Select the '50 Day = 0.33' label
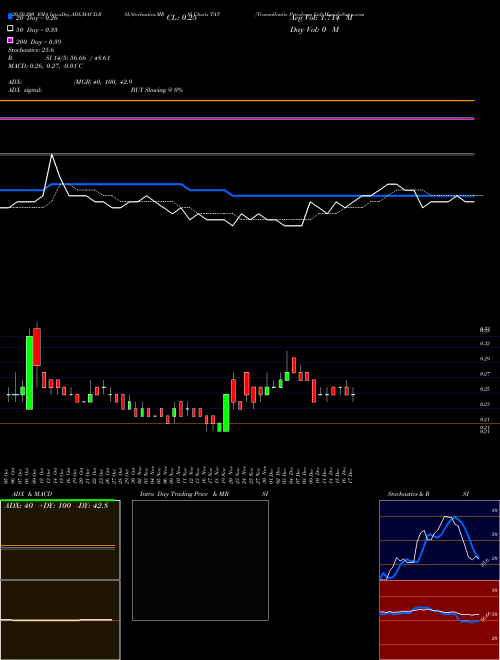This screenshot has width=500, height=660. click(37, 30)
